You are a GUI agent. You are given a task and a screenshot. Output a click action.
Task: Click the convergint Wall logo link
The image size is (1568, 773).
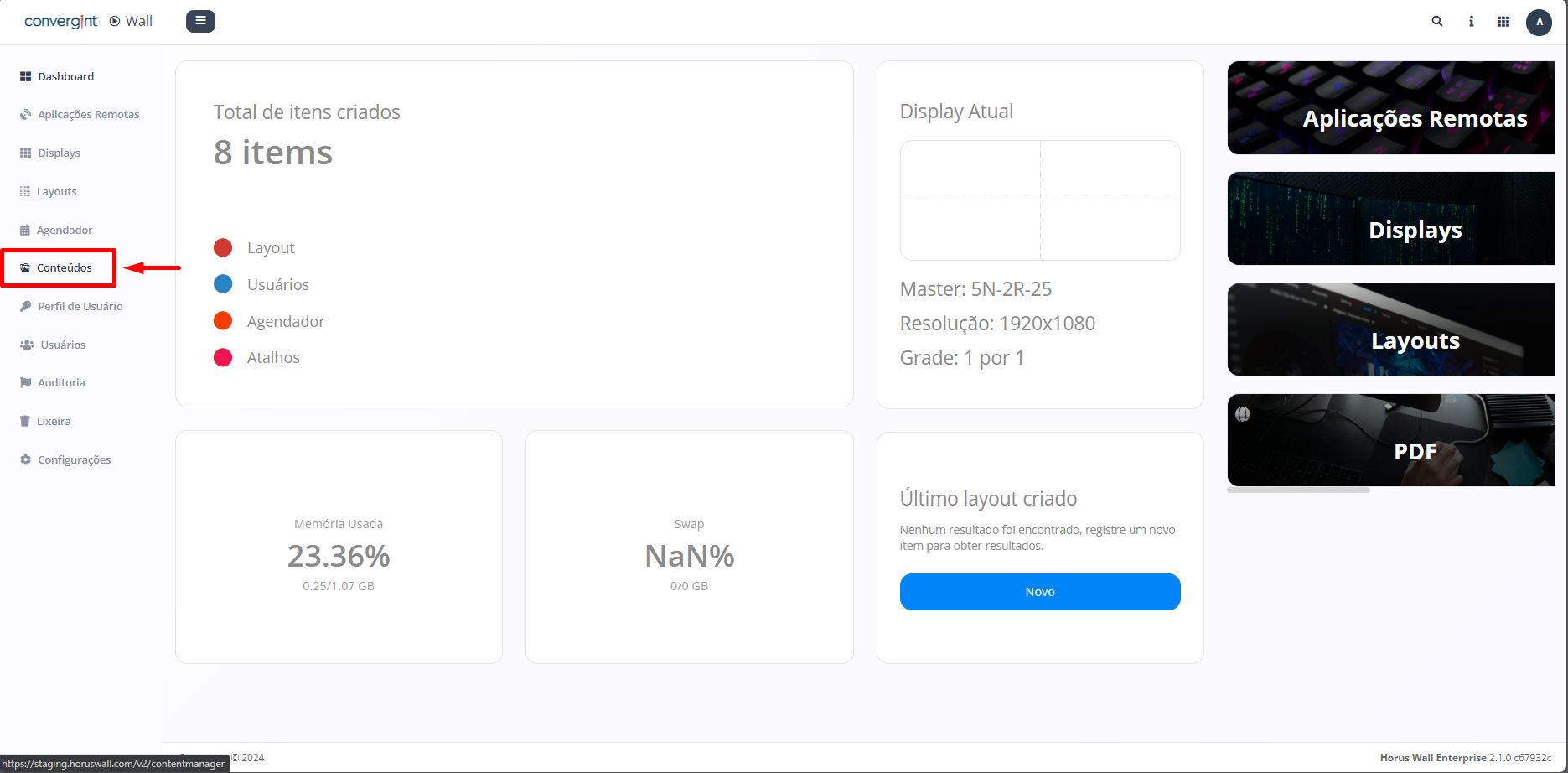coord(88,21)
